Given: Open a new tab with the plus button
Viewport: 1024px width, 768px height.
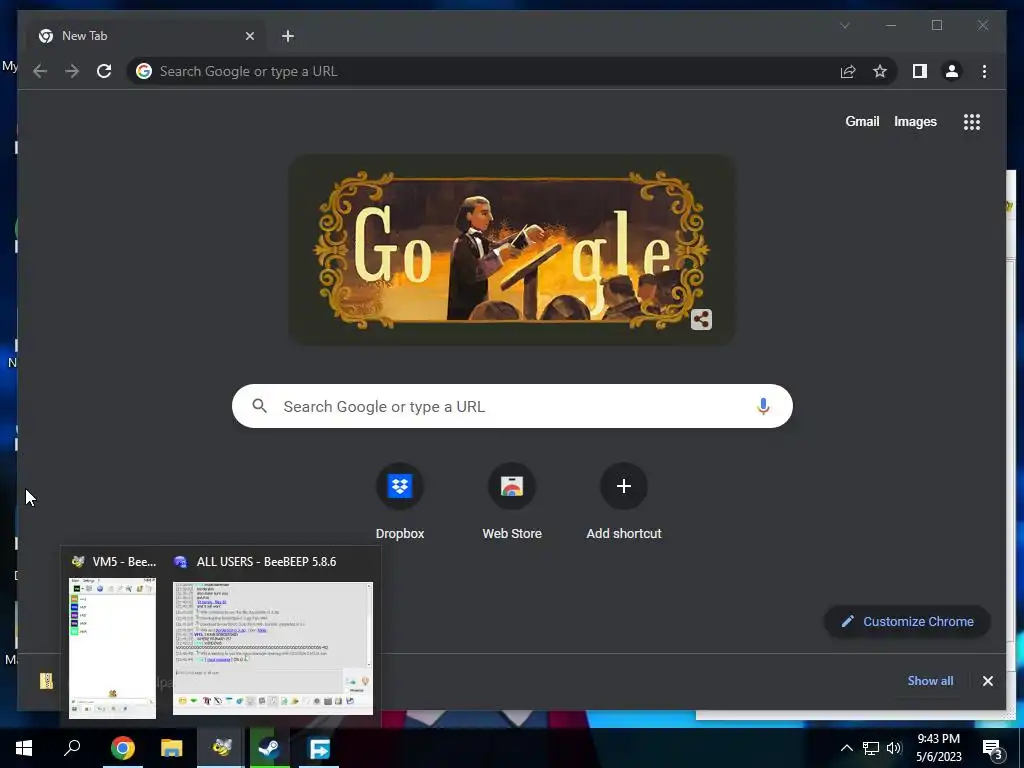Looking at the screenshot, I should [x=288, y=36].
